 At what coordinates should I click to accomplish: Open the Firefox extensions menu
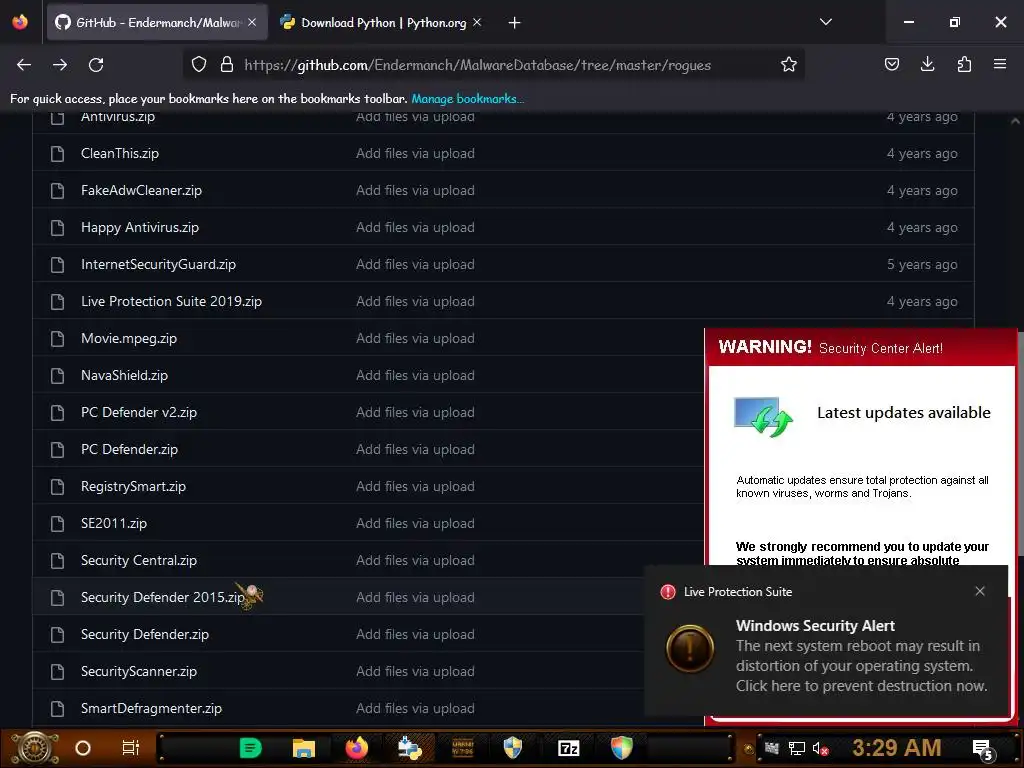[964, 64]
